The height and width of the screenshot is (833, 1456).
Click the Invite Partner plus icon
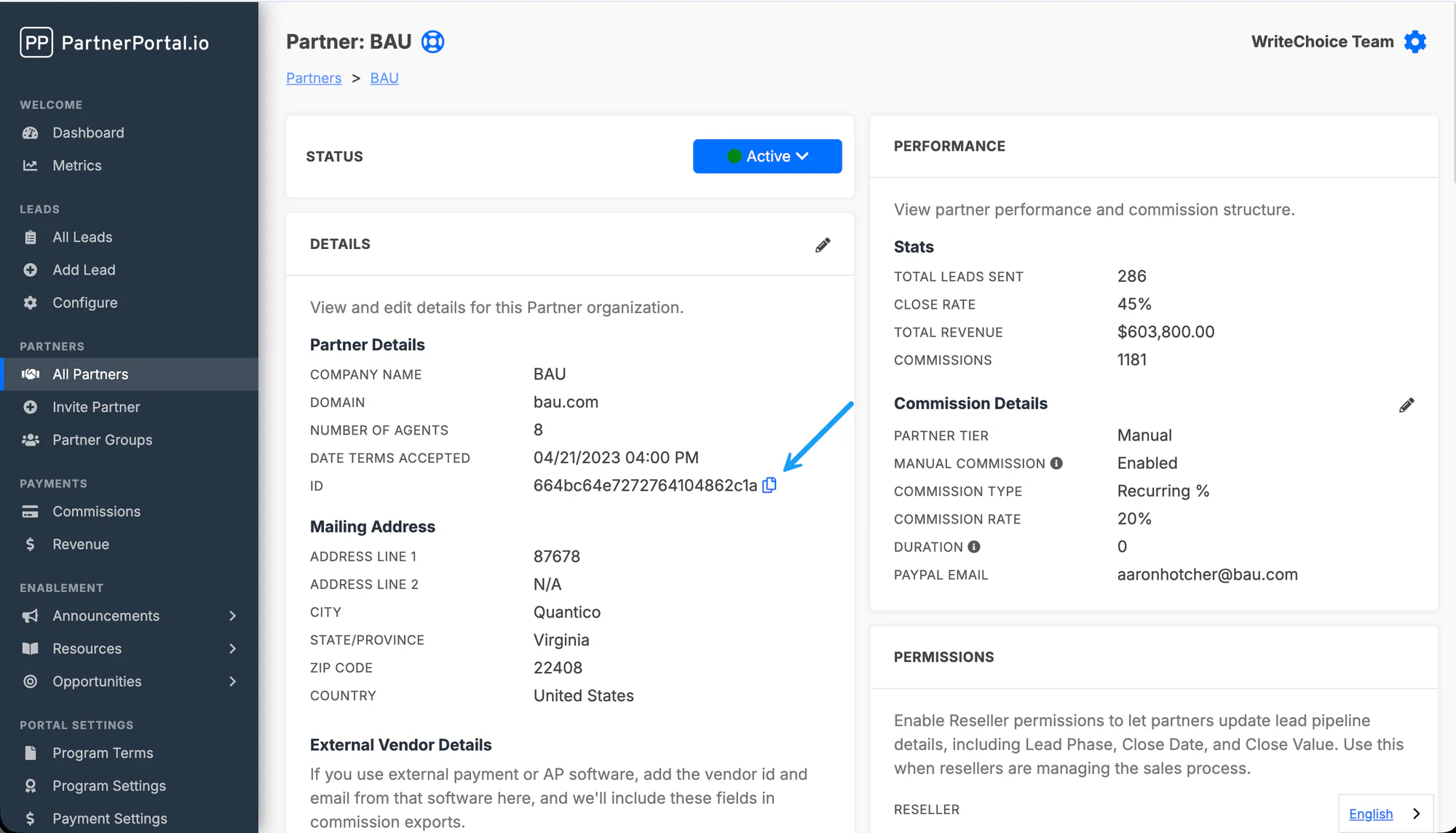[x=31, y=407]
